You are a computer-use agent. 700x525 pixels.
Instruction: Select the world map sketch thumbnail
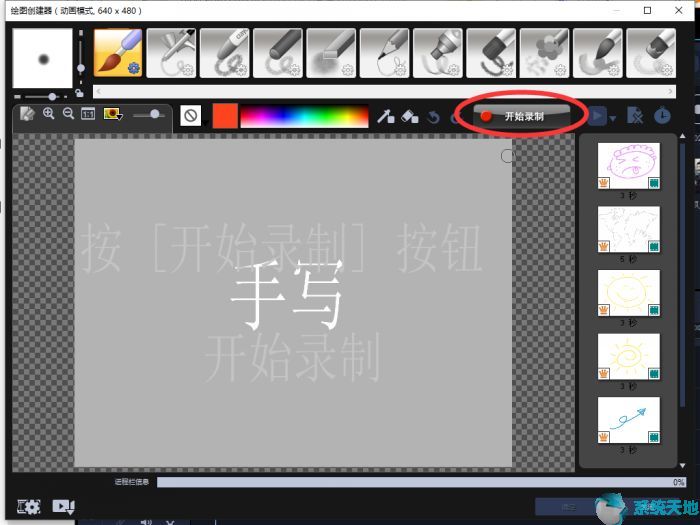click(x=629, y=229)
